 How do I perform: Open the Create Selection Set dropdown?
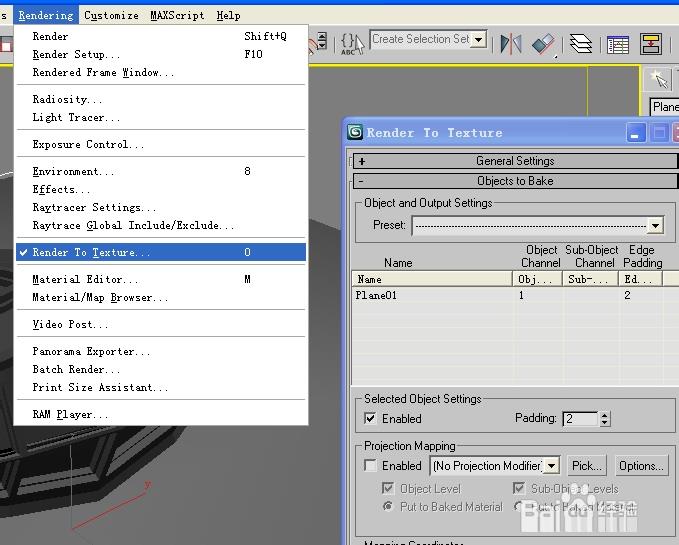click(x=478, y=40)
